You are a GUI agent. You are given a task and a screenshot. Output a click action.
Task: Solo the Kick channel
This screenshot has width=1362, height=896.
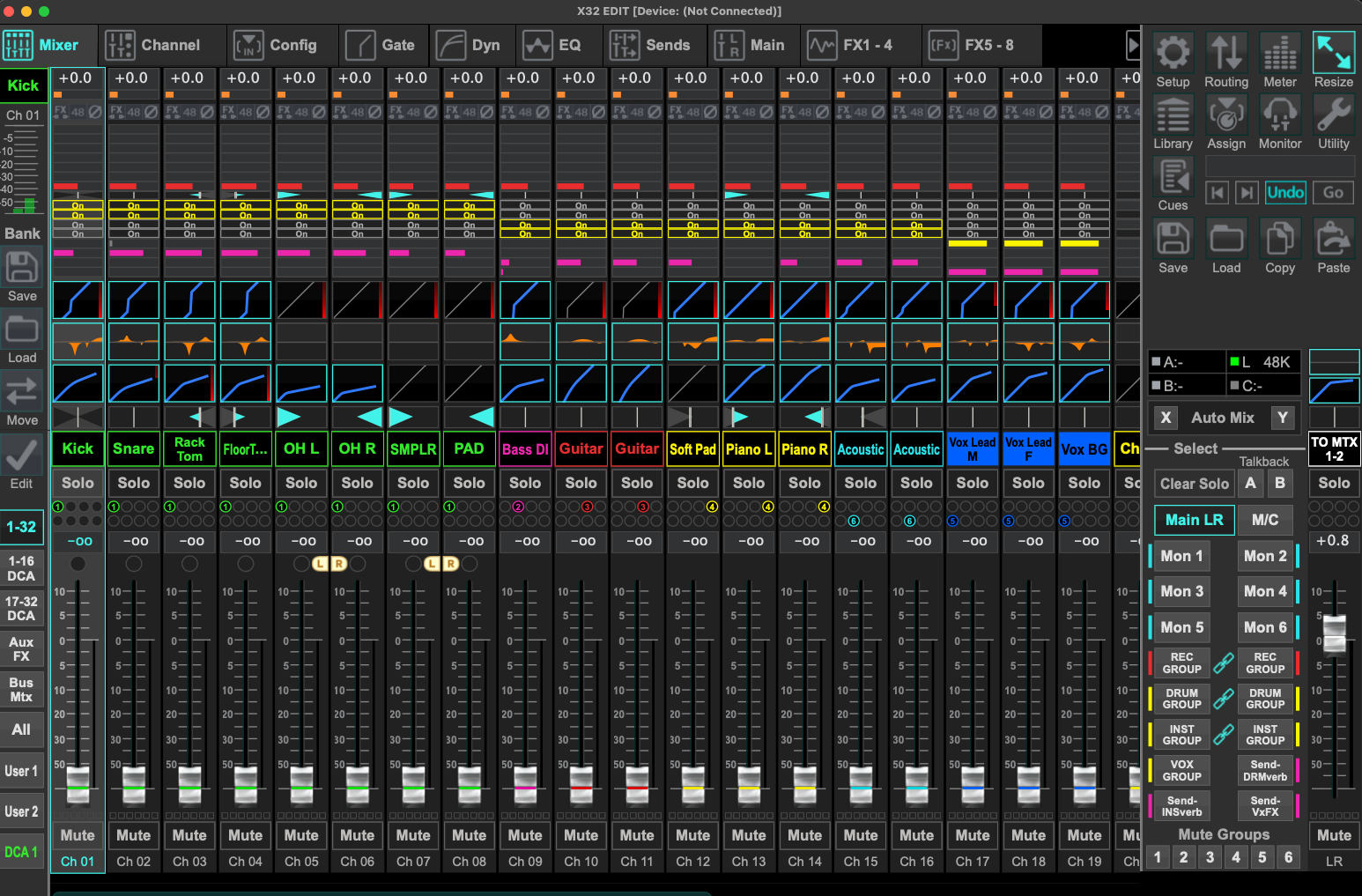[x=78, y=483]
